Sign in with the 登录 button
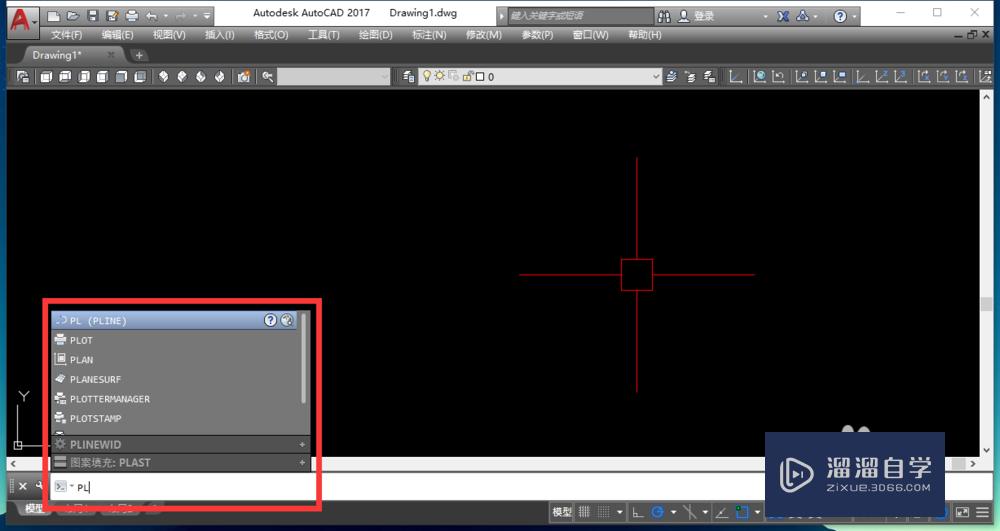Image resolution: width=1000 pixels, height=531 pixels. 696,16
